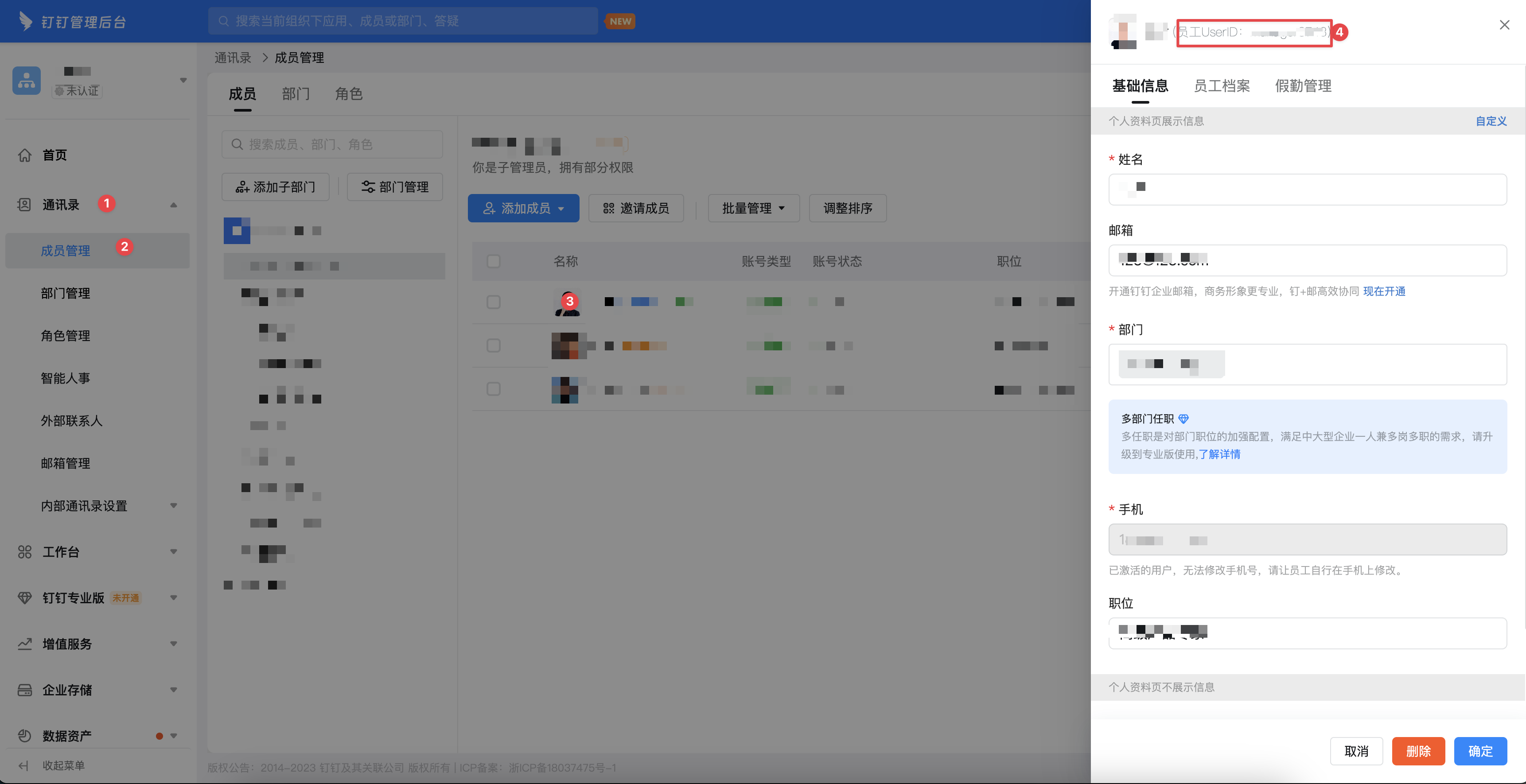The height and width of the screenshot is (784, 1526).
Task: Switch to the 员工档案 tab
Action: tap(1222, 86)
